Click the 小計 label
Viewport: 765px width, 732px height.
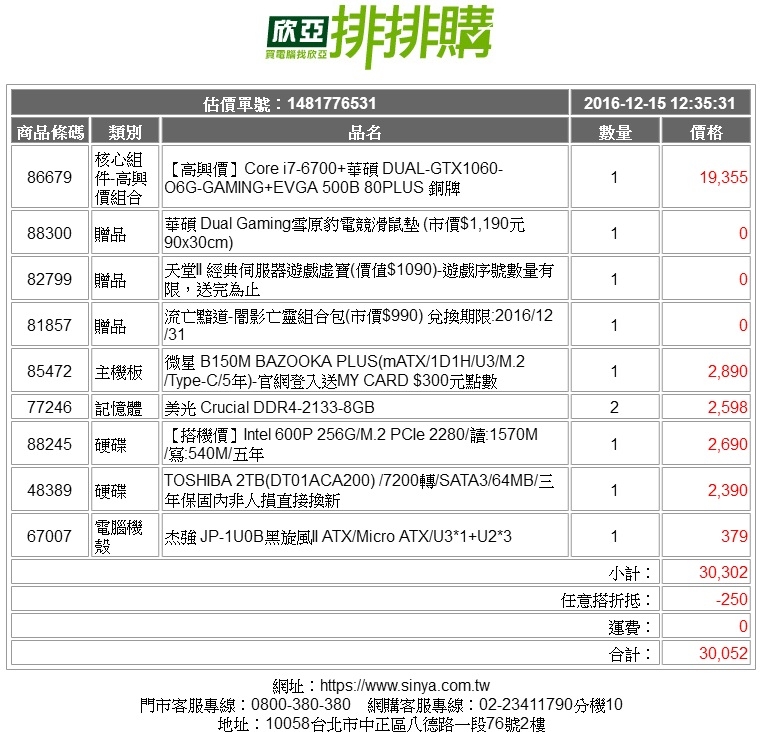pyautogui.click(x=630, y=572)
